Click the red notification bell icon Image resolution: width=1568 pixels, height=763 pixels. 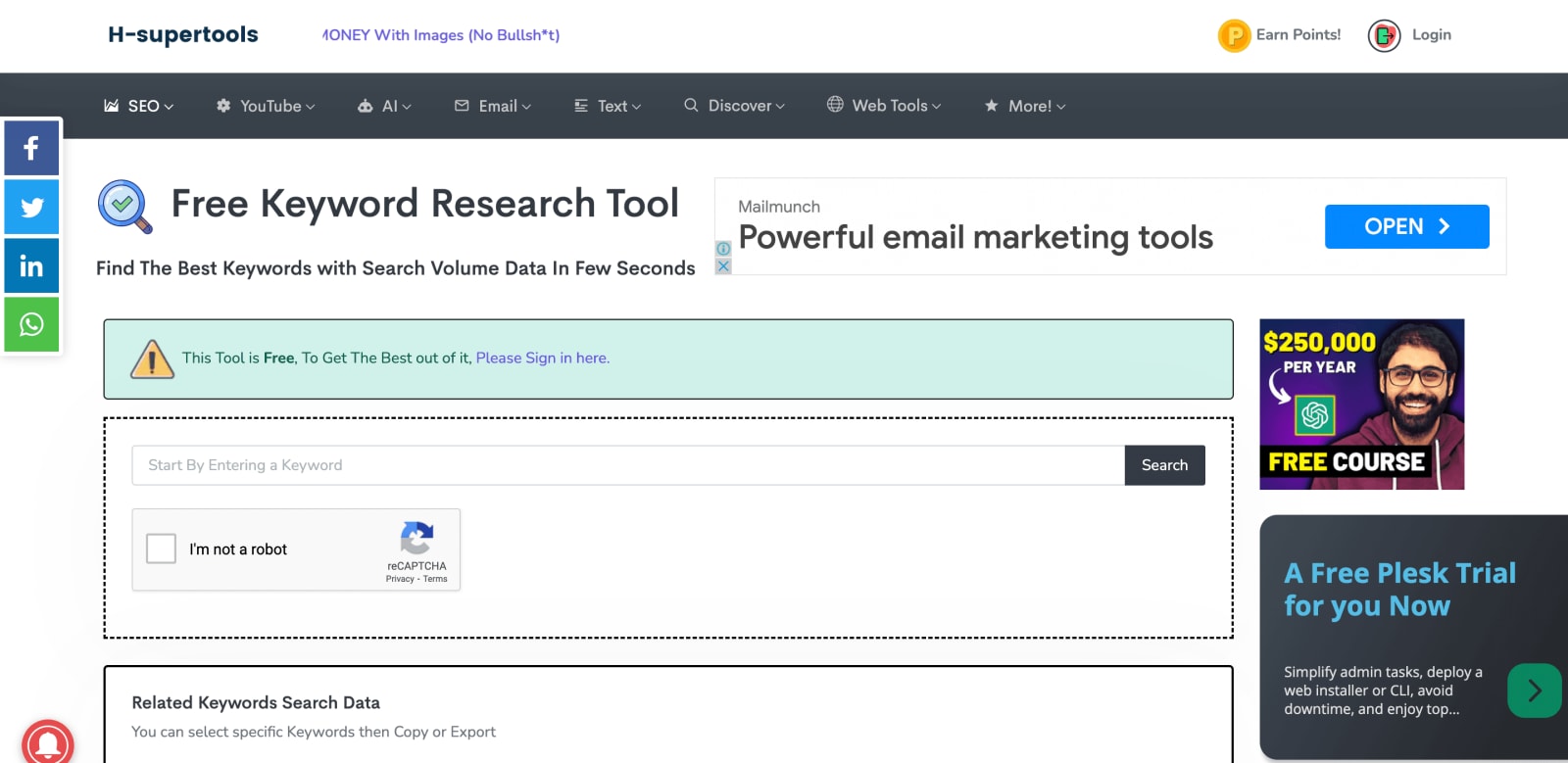coord(47,742)
